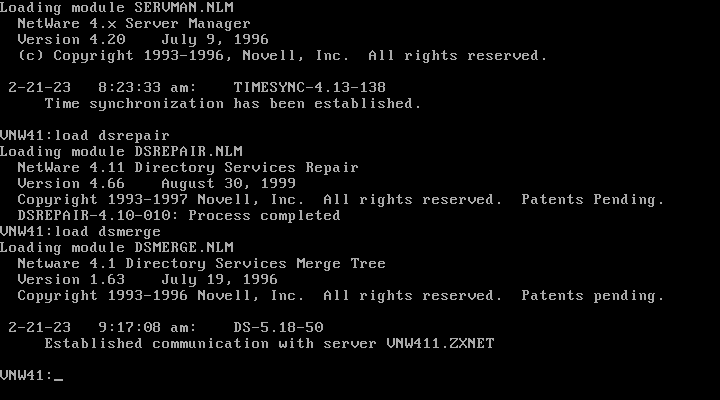This screenshot has width=720, height=400.
Task: Click 'Version 1.63 July 19, 1996' line
Action: (x=147, y=280)
